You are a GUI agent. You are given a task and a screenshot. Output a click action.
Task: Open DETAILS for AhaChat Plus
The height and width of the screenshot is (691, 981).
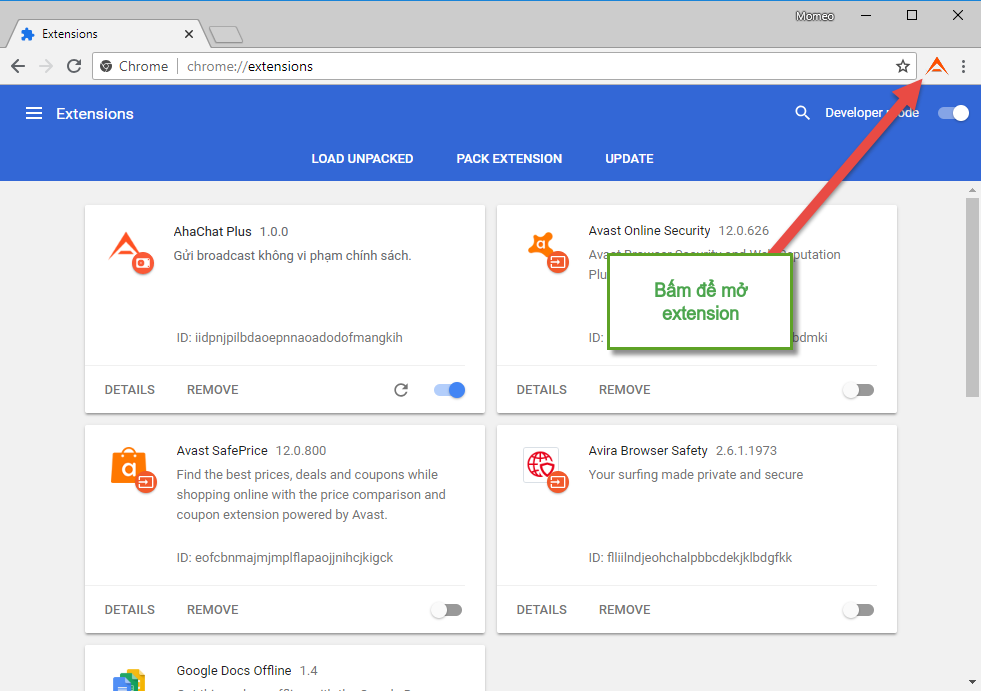click(130, 389)
